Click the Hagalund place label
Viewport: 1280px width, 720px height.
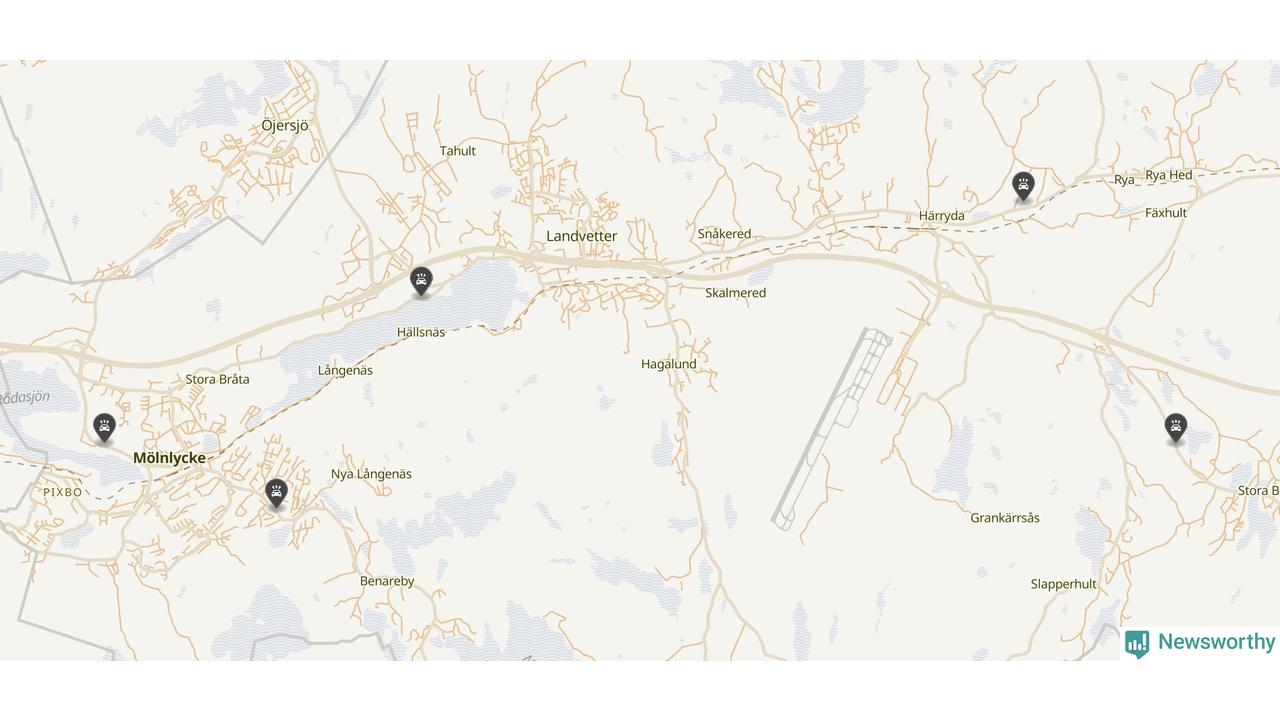point(669,364)
